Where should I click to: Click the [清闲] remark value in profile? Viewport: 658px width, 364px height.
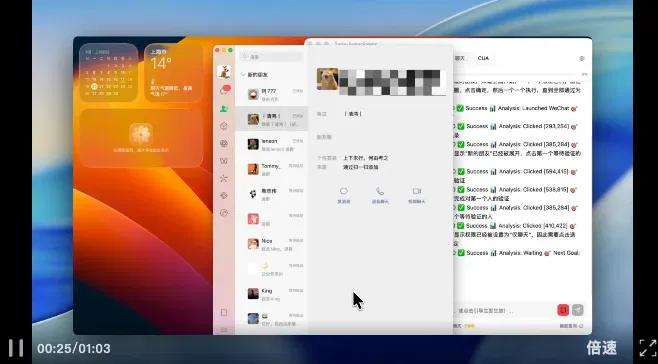point(353,114)
